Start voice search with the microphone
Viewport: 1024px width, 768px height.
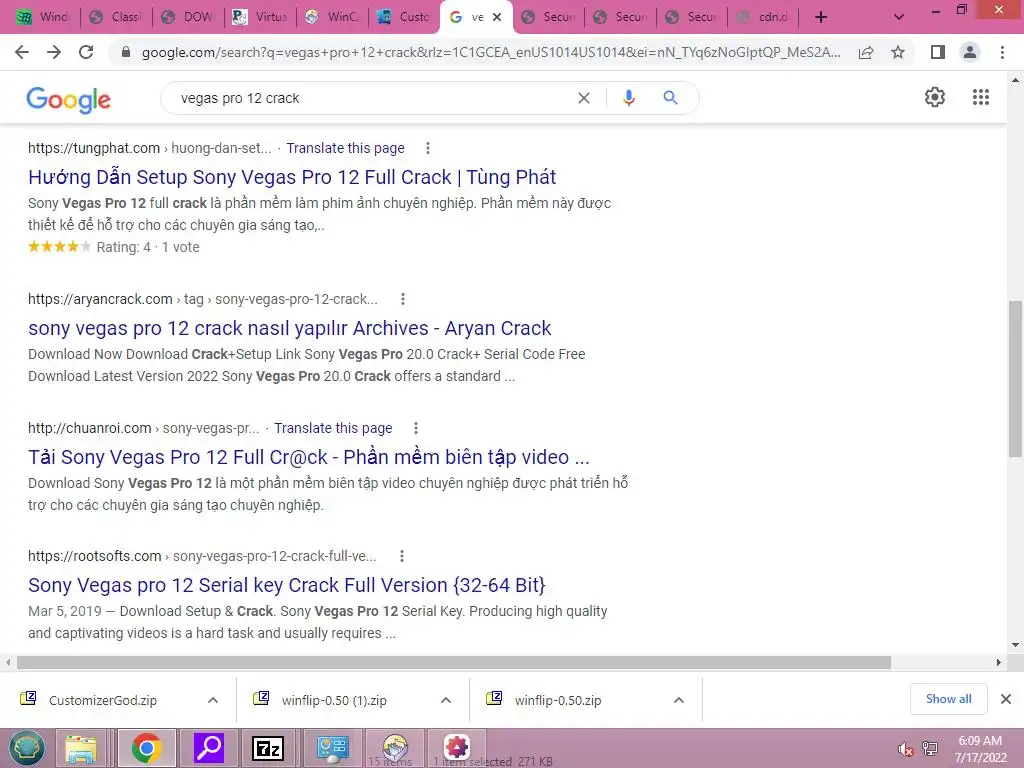coord(629,98)
